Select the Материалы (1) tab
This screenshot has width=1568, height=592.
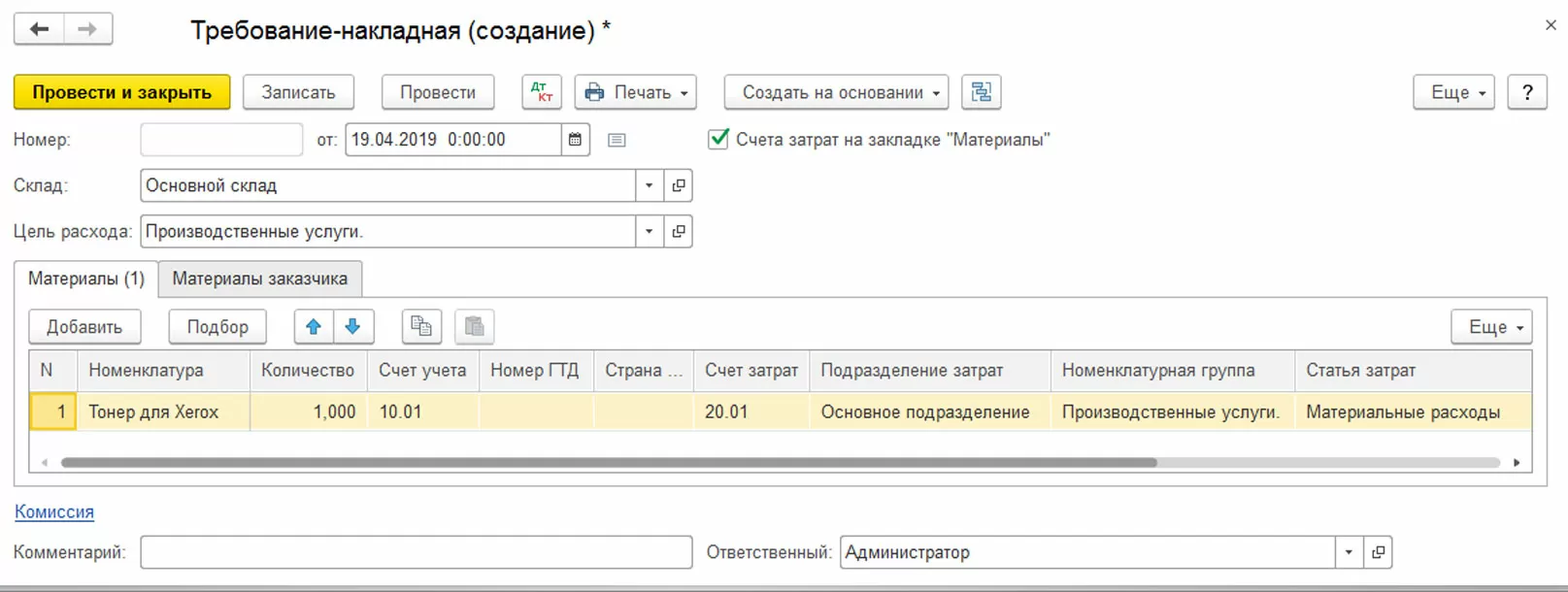[85, 279]
